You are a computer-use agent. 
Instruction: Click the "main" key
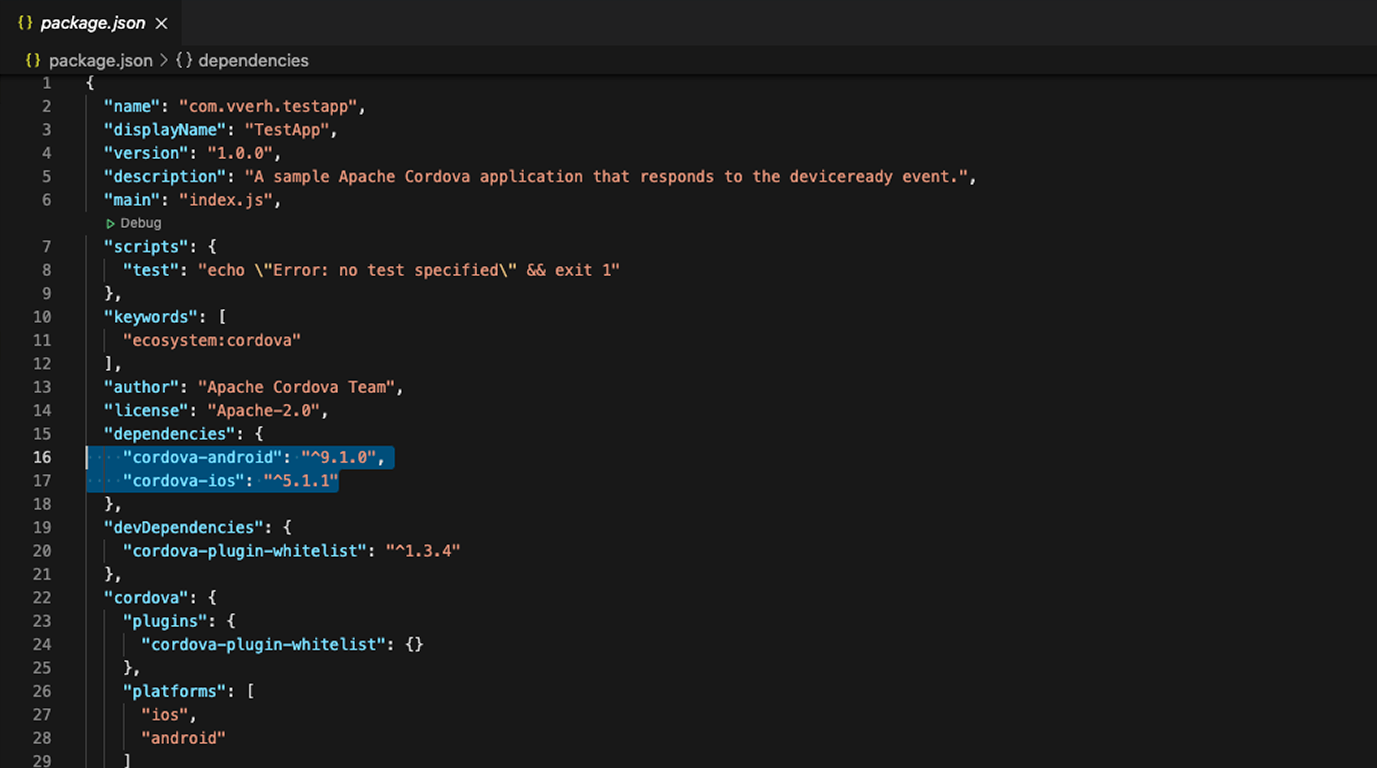click(x=132, y=200)
